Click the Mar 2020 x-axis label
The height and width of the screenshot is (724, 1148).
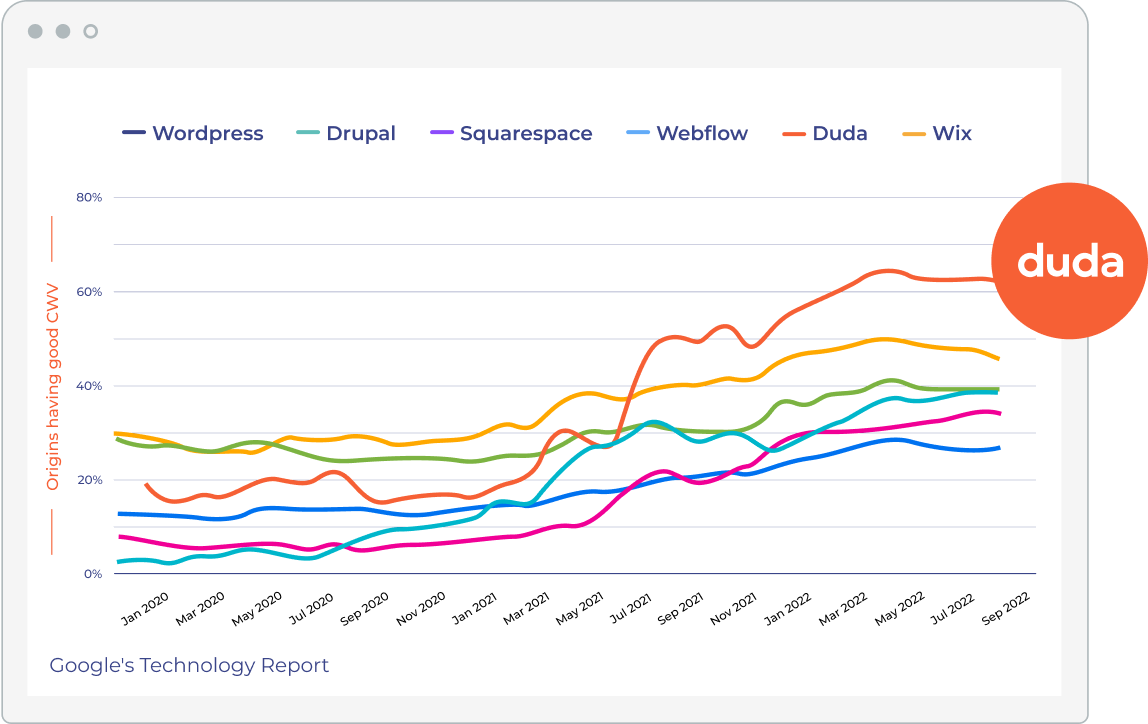pos(200,608)
